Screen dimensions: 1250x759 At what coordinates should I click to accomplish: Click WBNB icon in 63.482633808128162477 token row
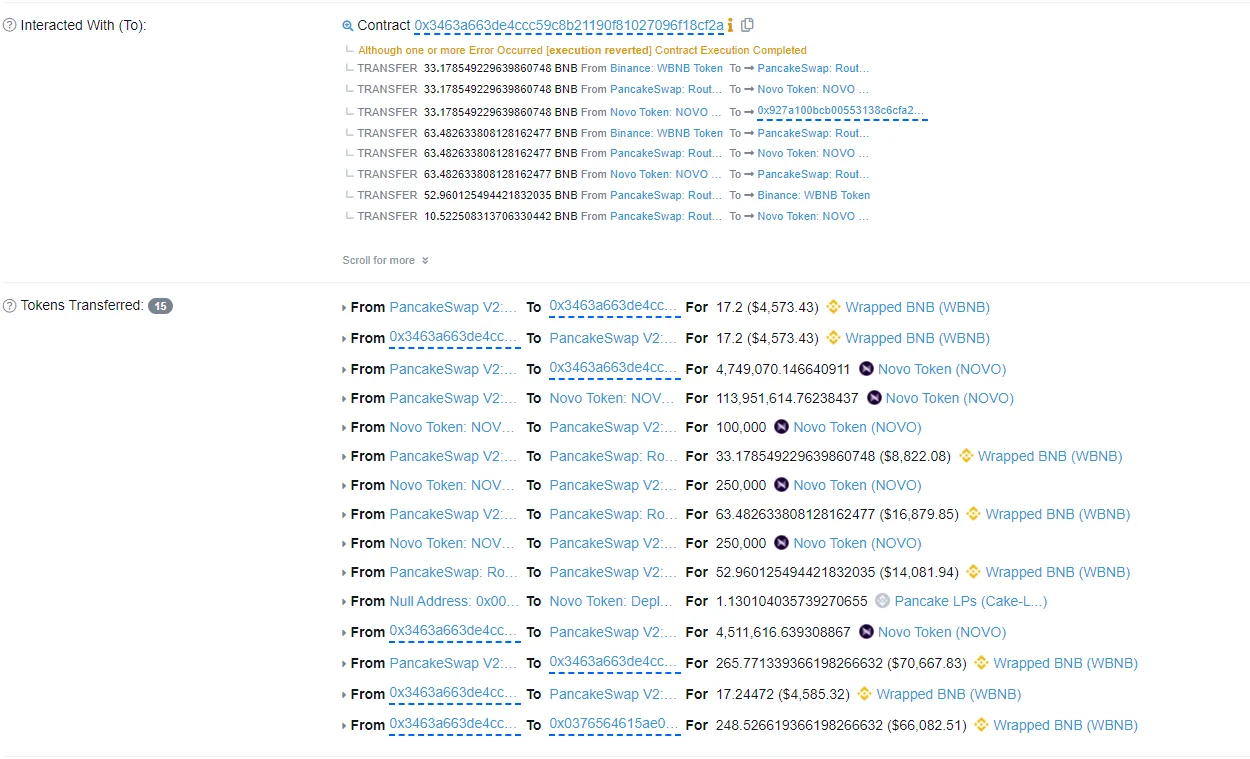click(x=973, y=514)
